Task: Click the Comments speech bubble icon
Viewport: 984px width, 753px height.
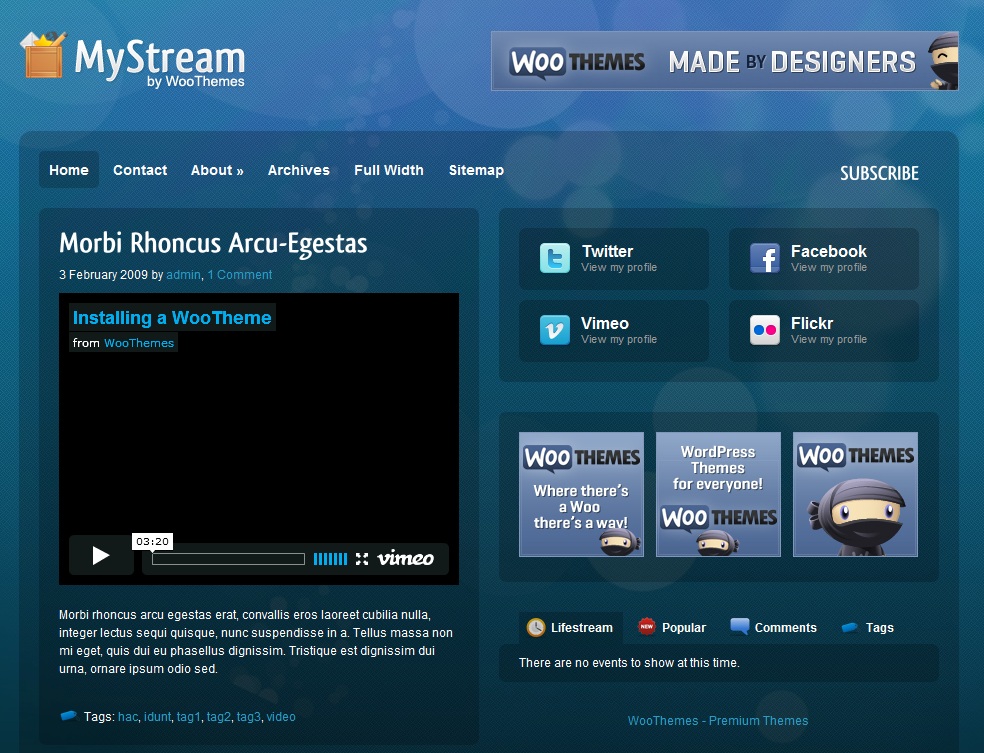Action: tap(740, 626)
